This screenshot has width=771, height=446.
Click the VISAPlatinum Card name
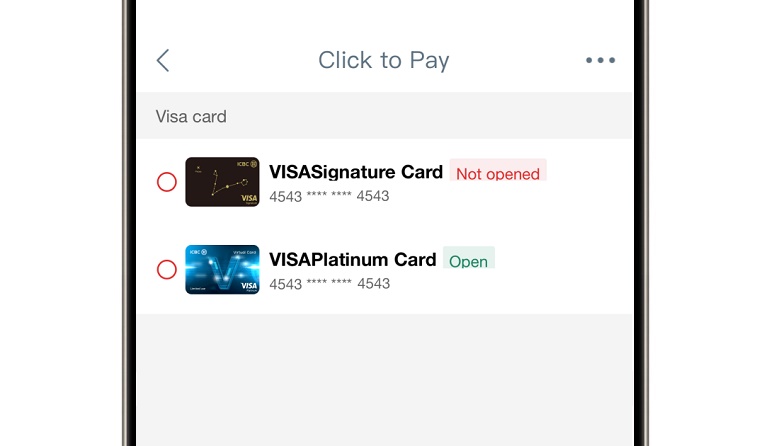(353, 260)
